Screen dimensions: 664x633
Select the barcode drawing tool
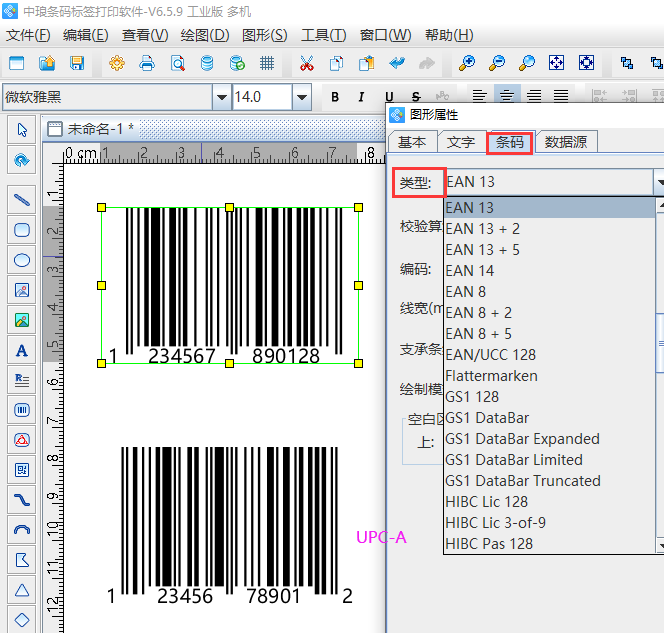pos(22,410)
